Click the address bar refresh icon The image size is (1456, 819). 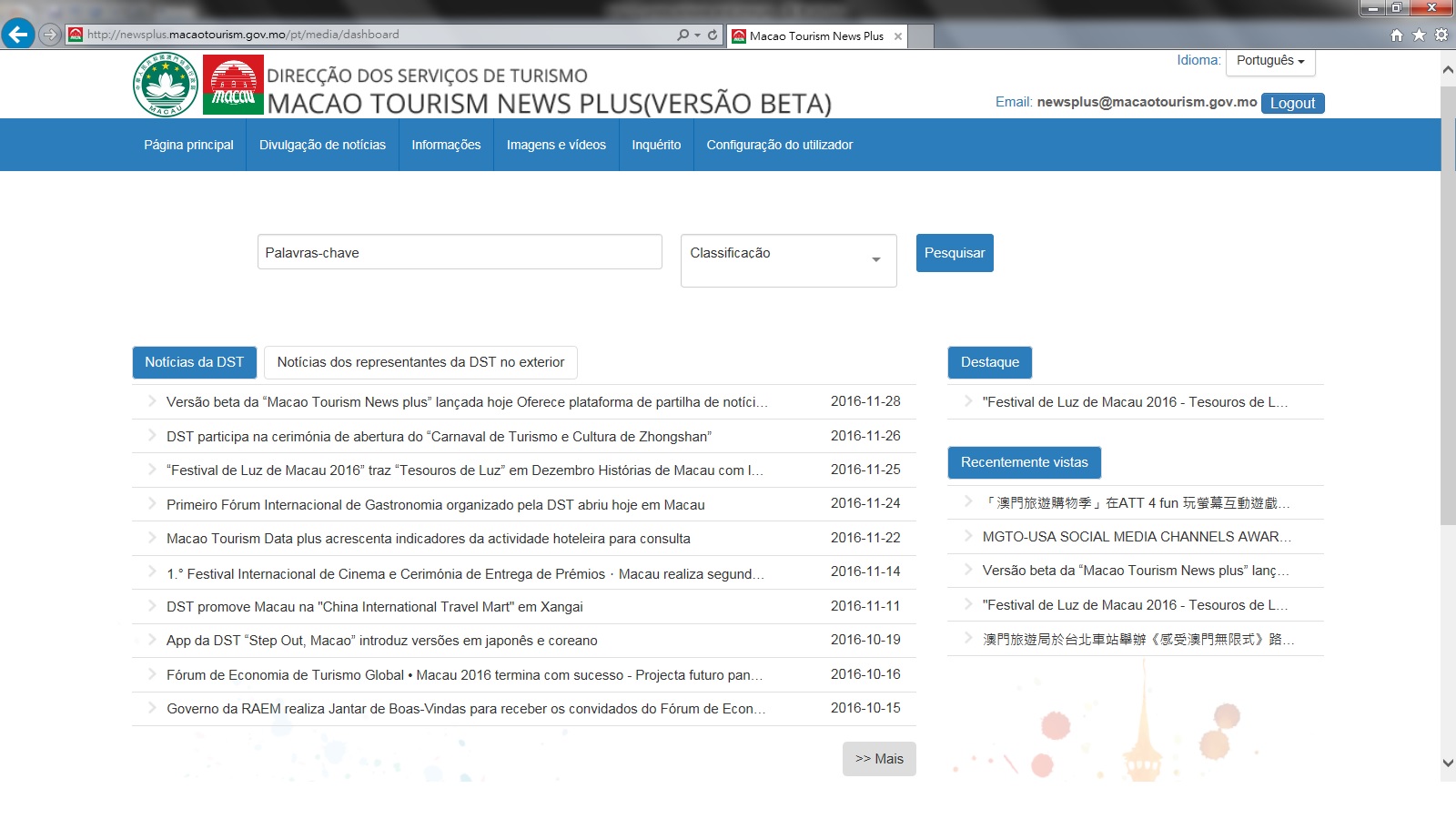[x=713, y=35]
